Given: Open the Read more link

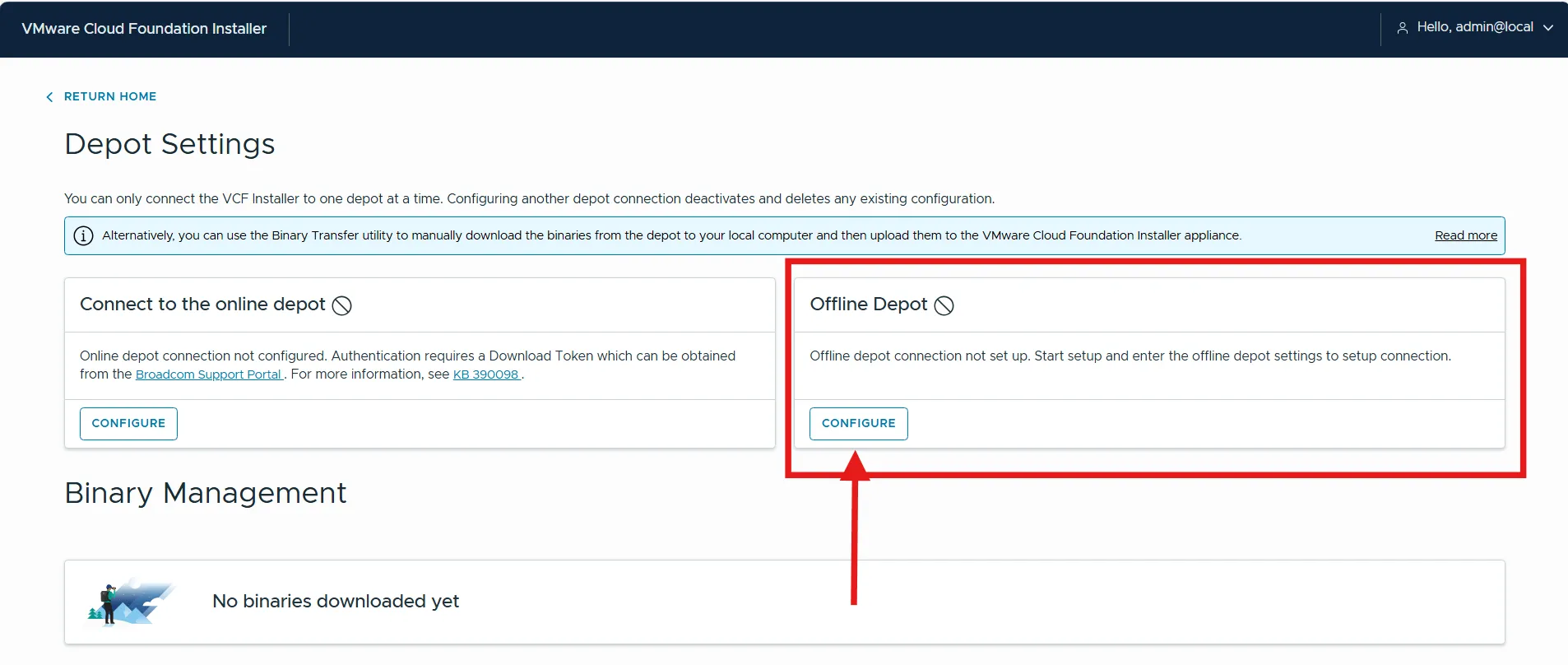Looking at the screenshot, I should [x=1465, y=235].
